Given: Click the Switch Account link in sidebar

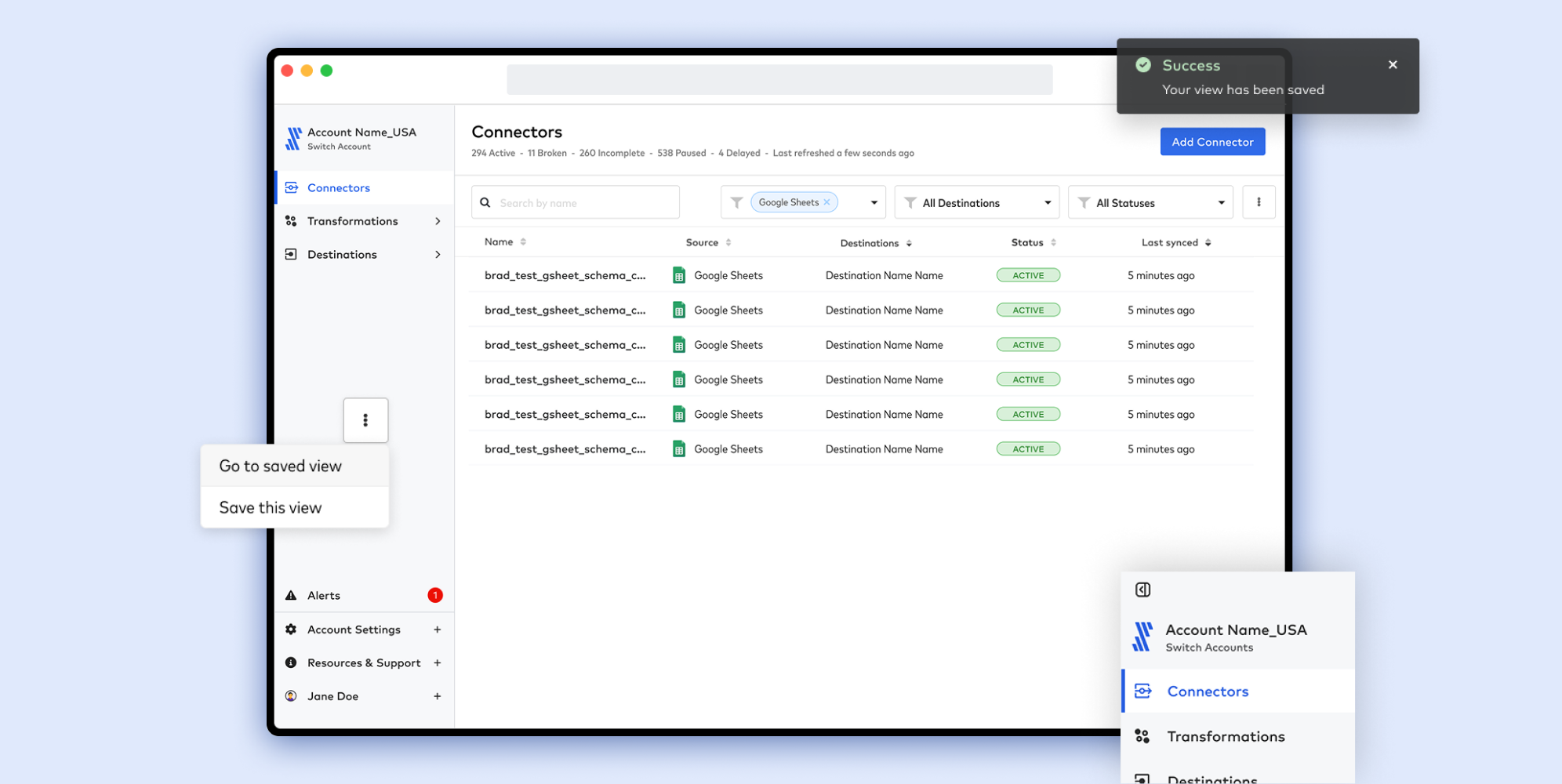Looking at the screenshot, I should (x=339, y=147).
